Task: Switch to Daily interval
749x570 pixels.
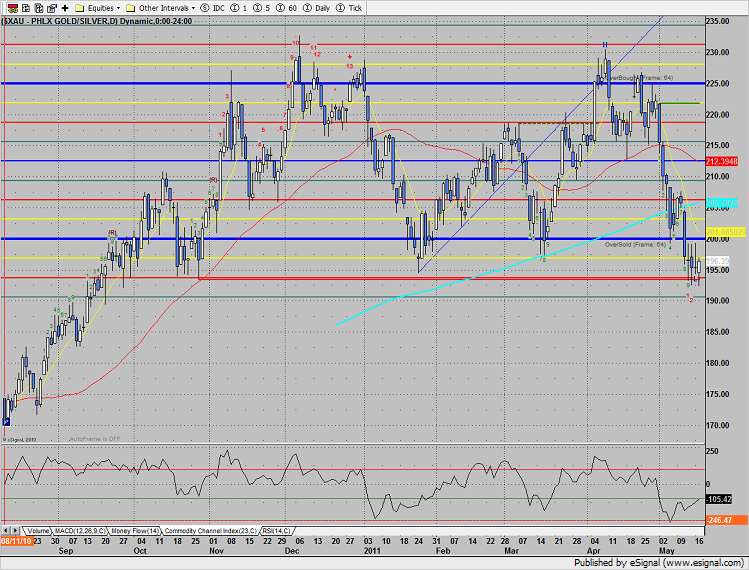Action: click(x=317, y=8)
